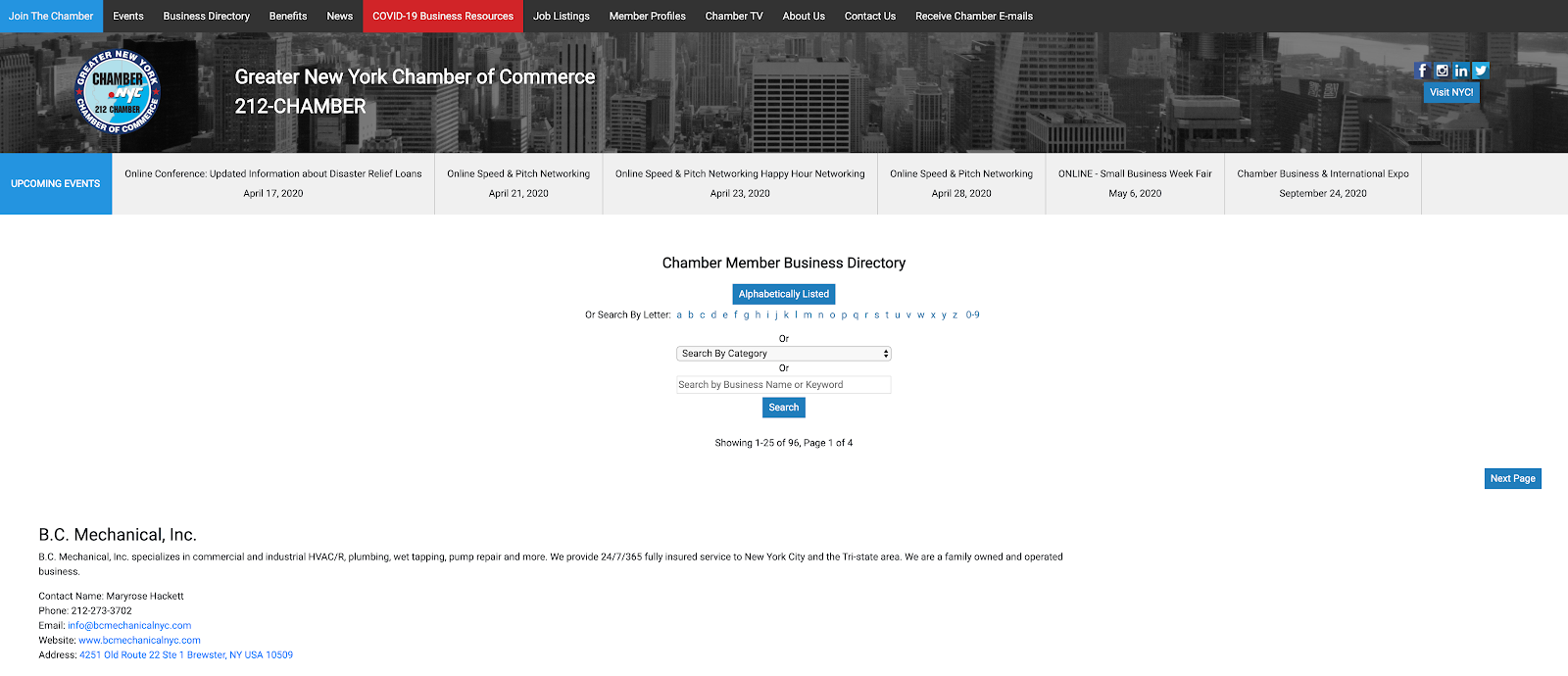Click the Visit NYC! button
The image size is (1568, 676).
click(1451, 92)
